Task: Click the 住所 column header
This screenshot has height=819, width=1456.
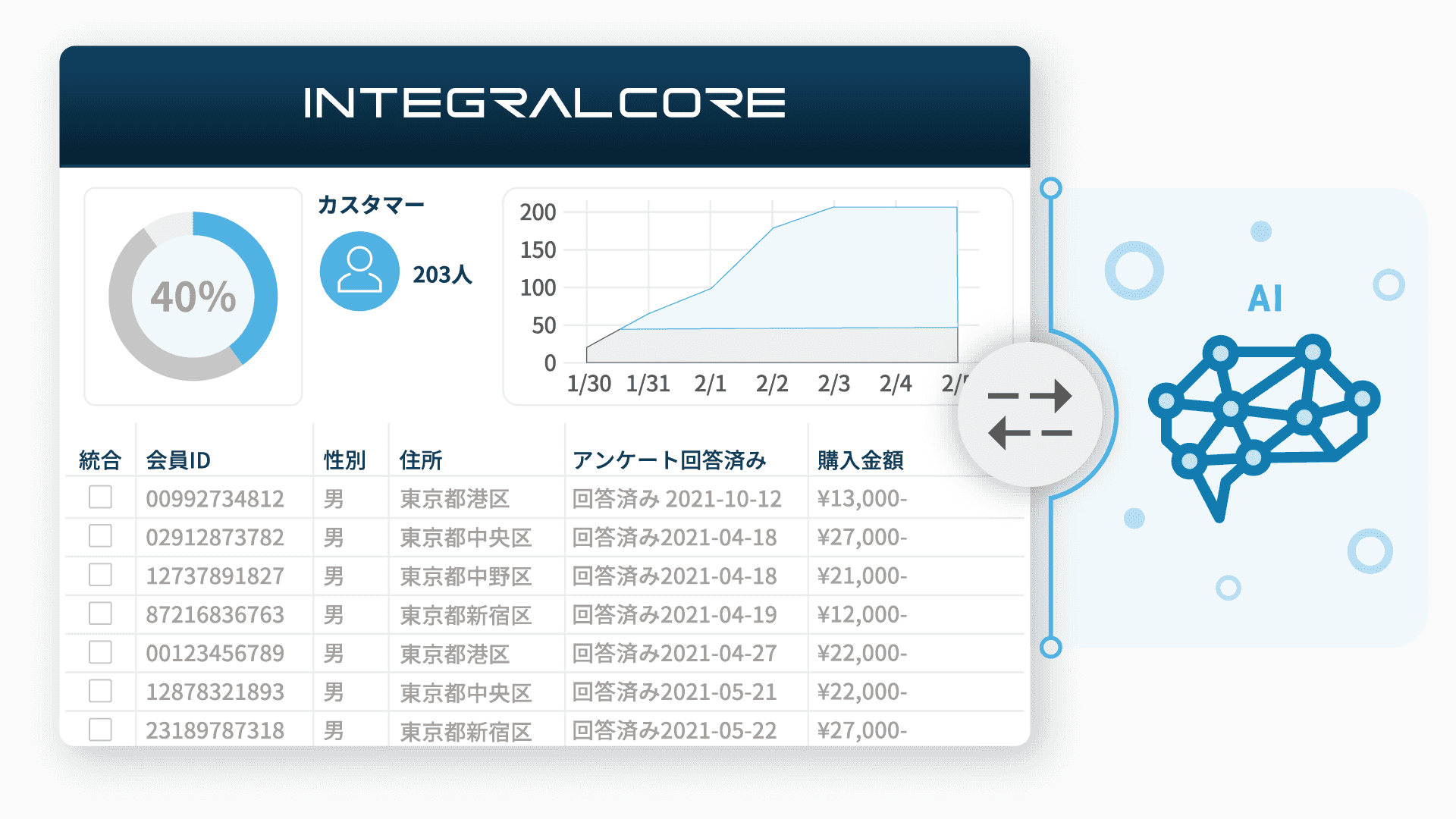Action: pos(421,460)
